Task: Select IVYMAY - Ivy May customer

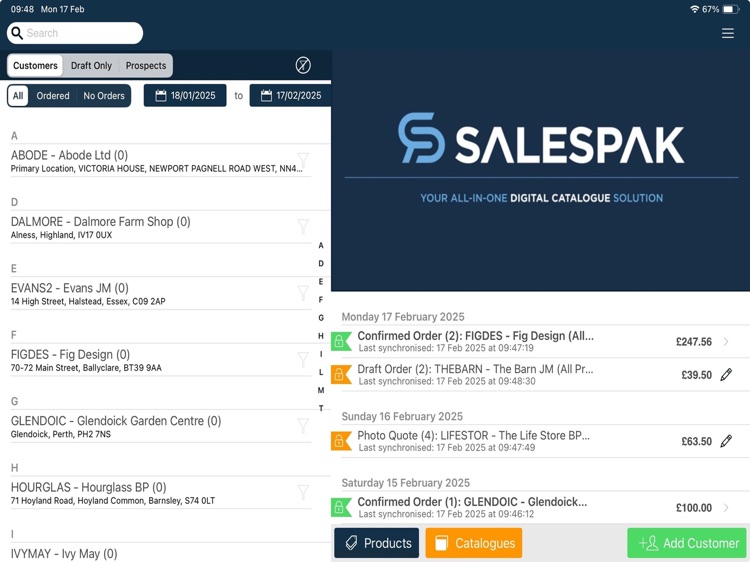Action: [x=161, y=553]
